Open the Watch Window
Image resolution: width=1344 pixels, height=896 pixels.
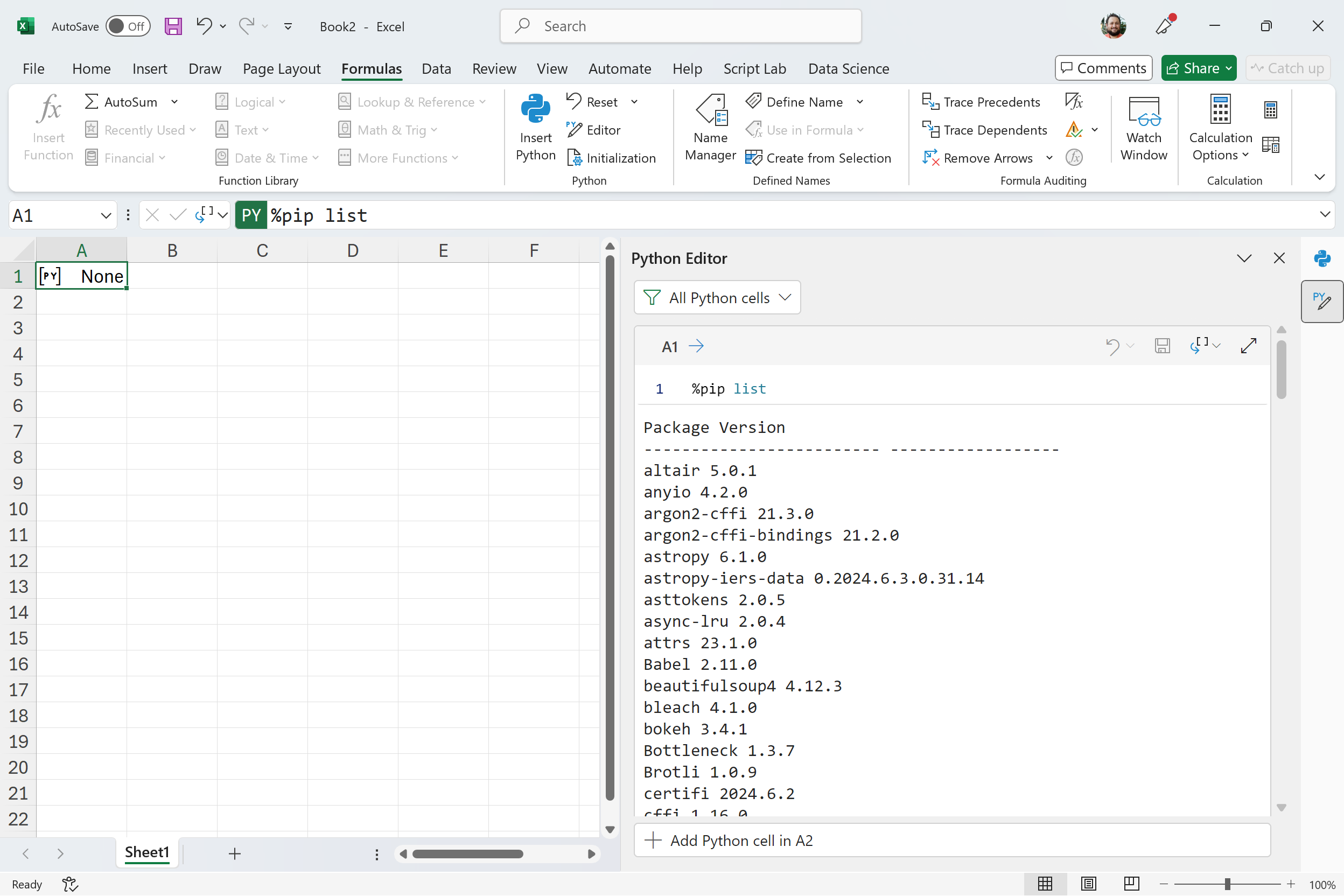pos(1143,127)
